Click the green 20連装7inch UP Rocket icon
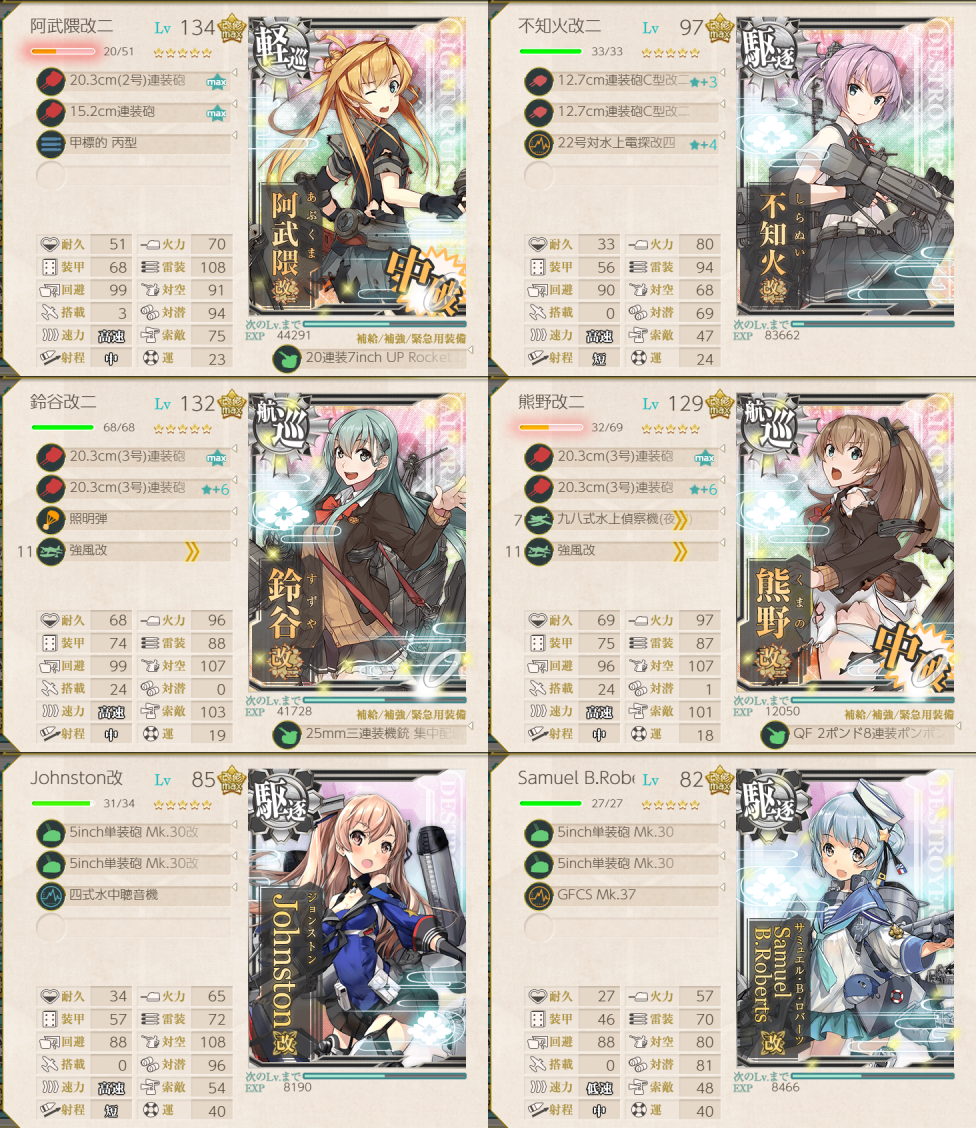This screenshot has height=1128, width=976. [x=286, y=358]
